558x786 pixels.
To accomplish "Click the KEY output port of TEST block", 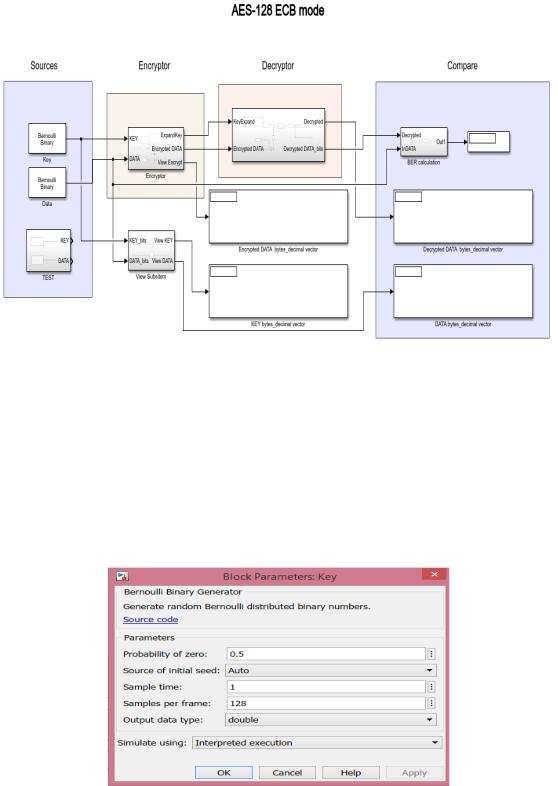I will point(72,241).
